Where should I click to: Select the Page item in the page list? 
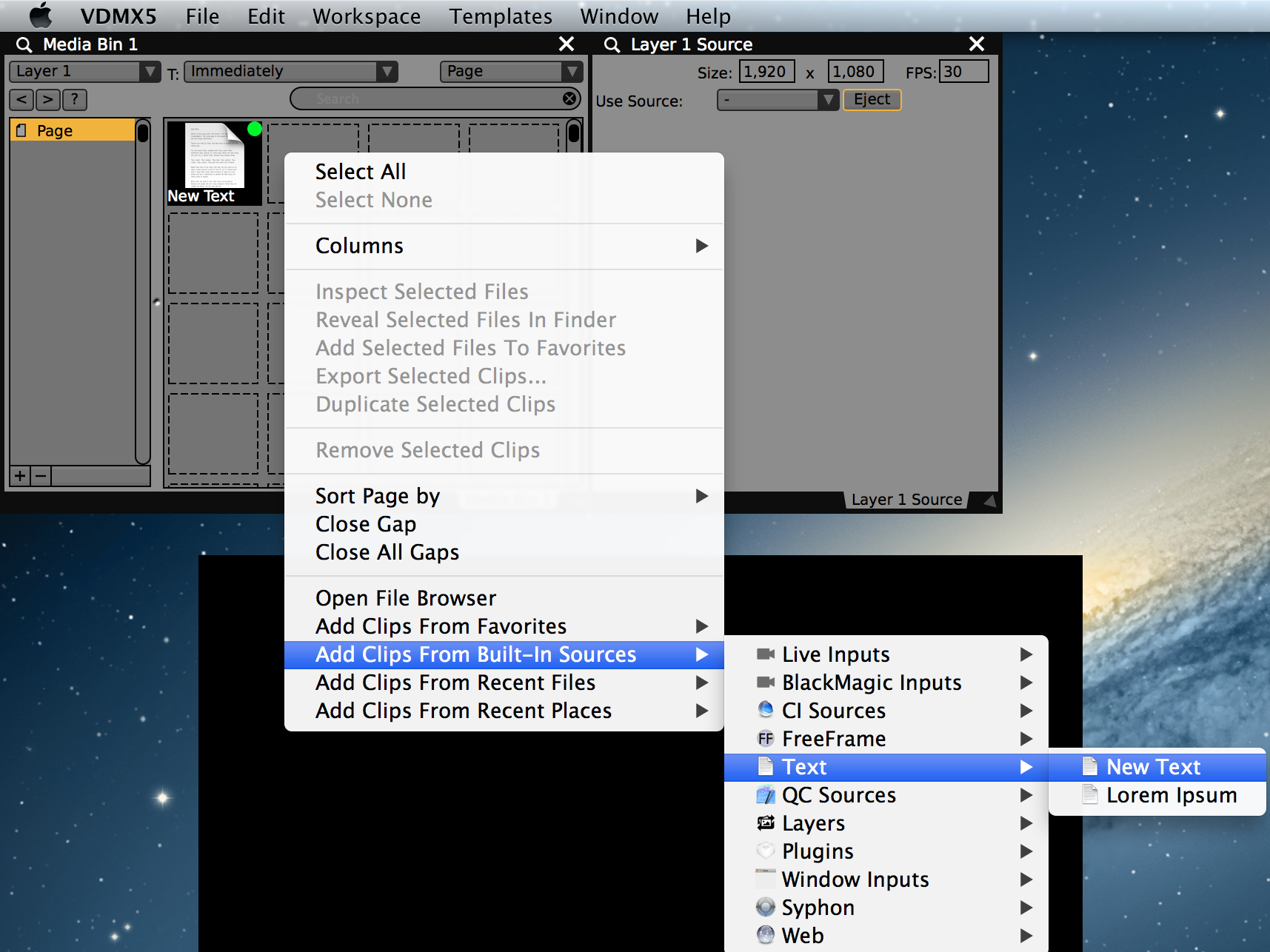click(x=73, y=130)
